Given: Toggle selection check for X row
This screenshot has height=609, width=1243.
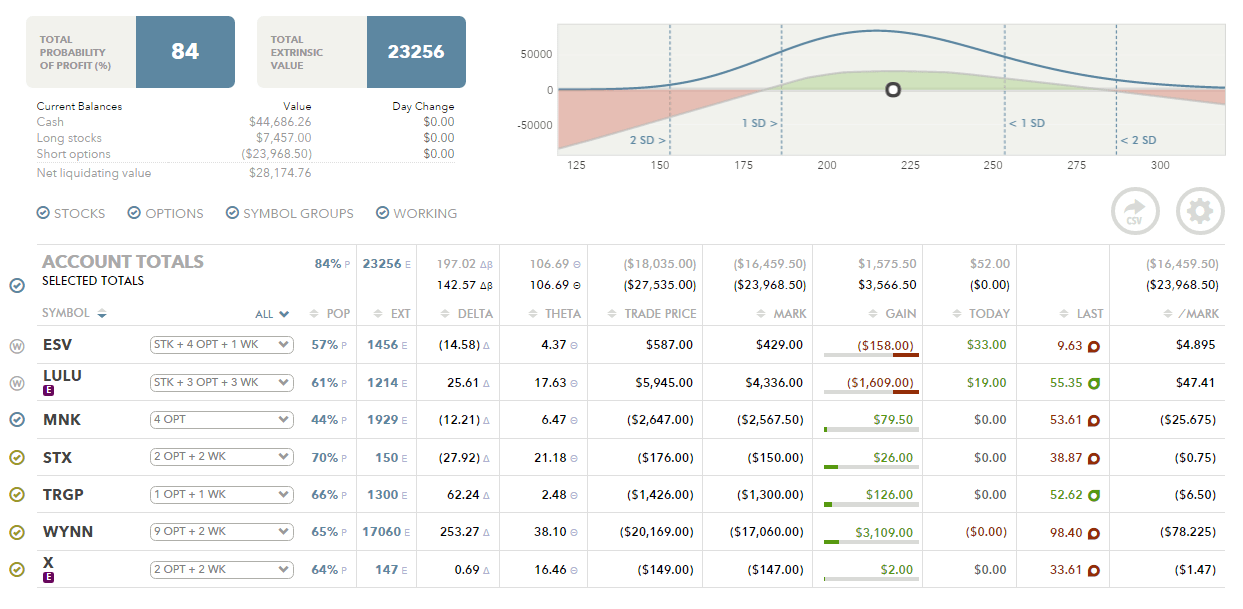Looking at the screenshot, I should point(17,571).
